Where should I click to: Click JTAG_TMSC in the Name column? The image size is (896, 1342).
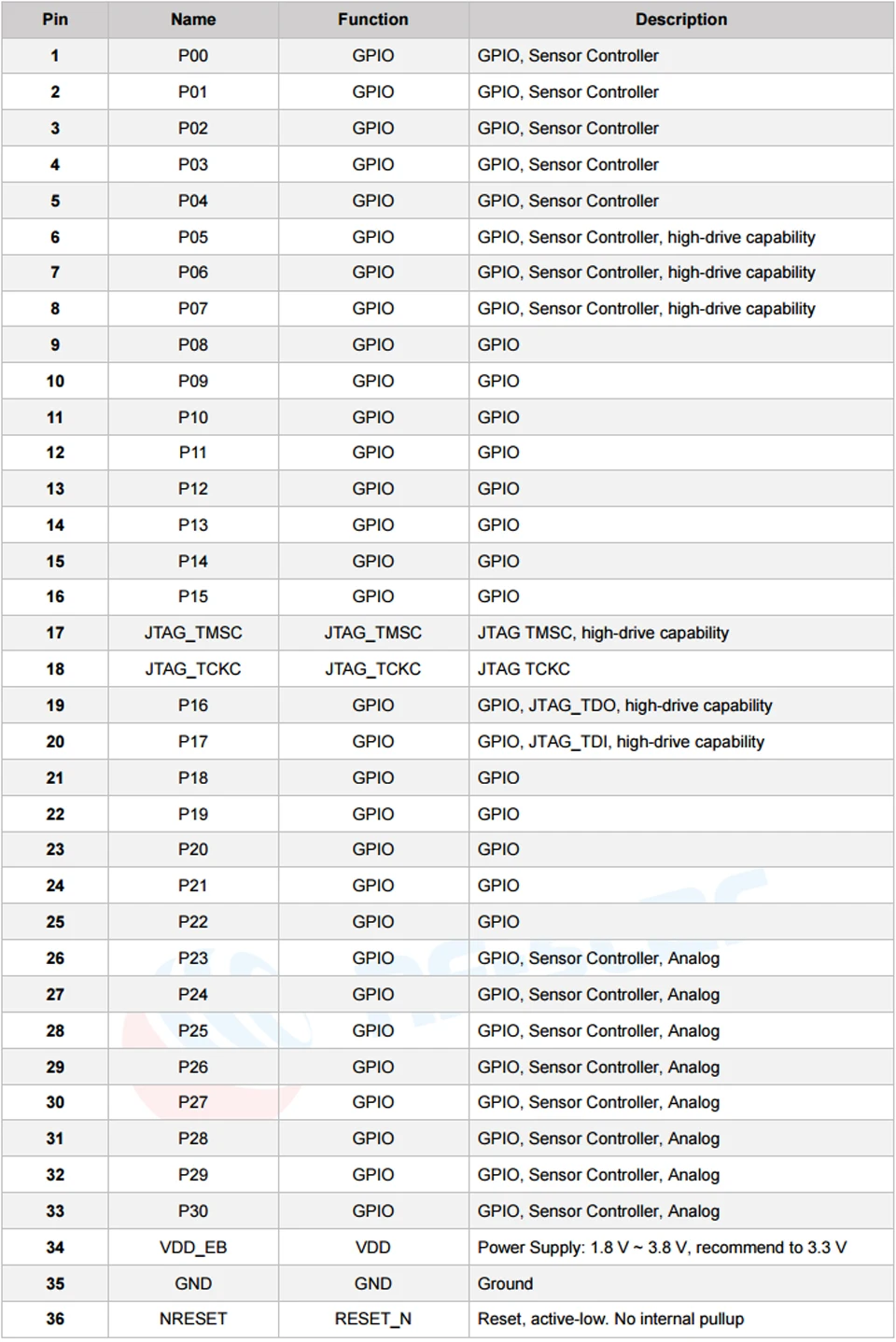193,633
